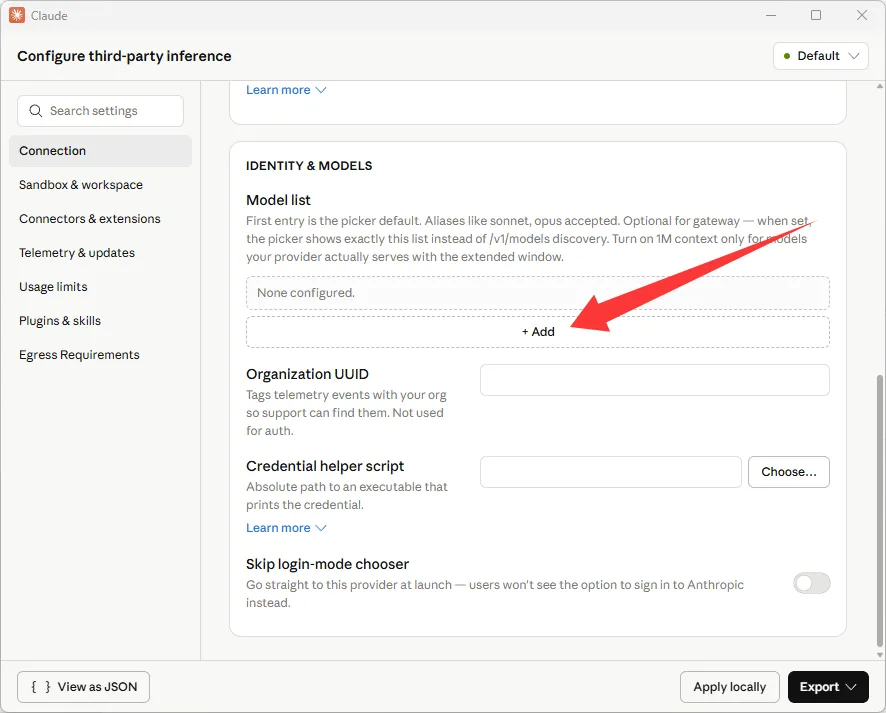This screenshot has width=886, height=713.
Task: Click Choose... to browse for script
Action: click(x=789, y=472)
